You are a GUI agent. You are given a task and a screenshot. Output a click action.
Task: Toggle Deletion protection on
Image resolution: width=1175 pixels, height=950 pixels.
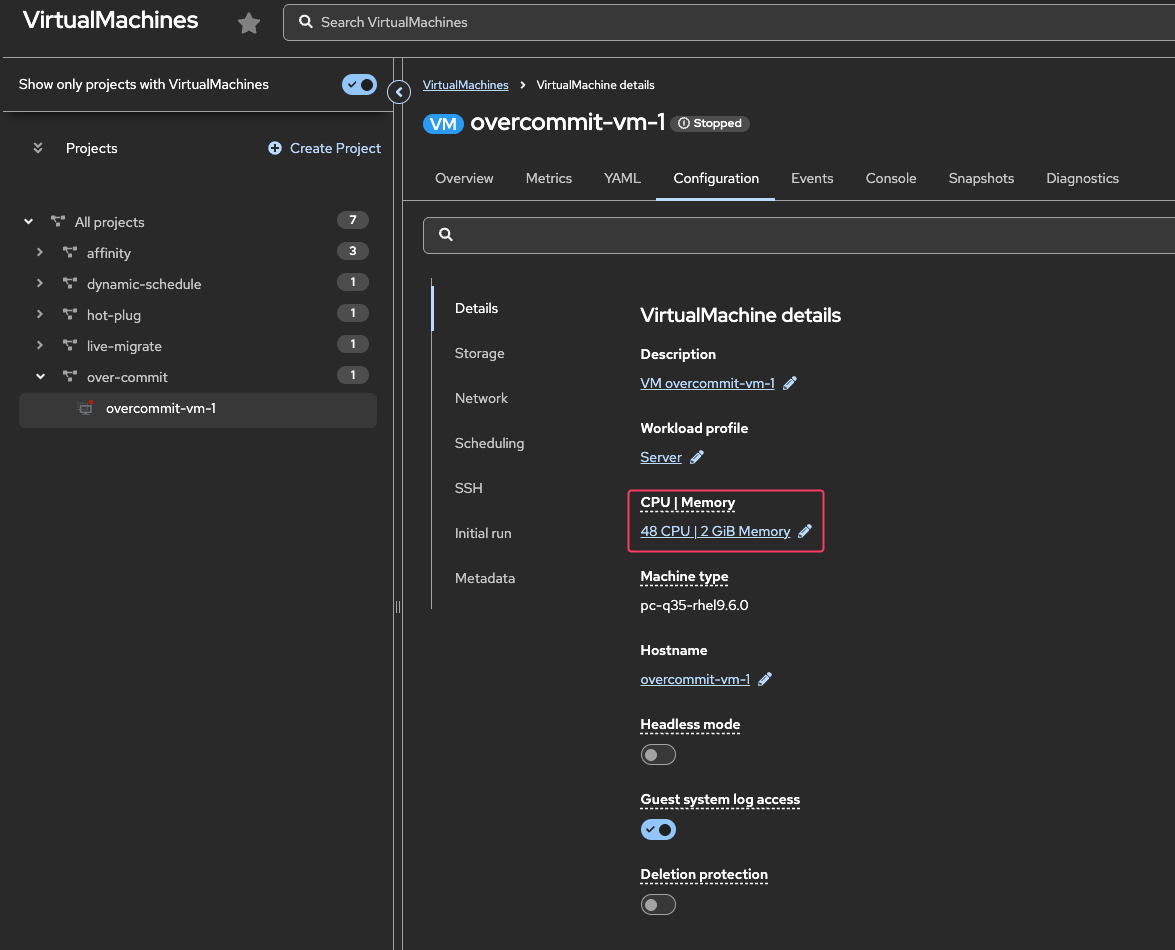pyautogui.click(x=658, y=905)
